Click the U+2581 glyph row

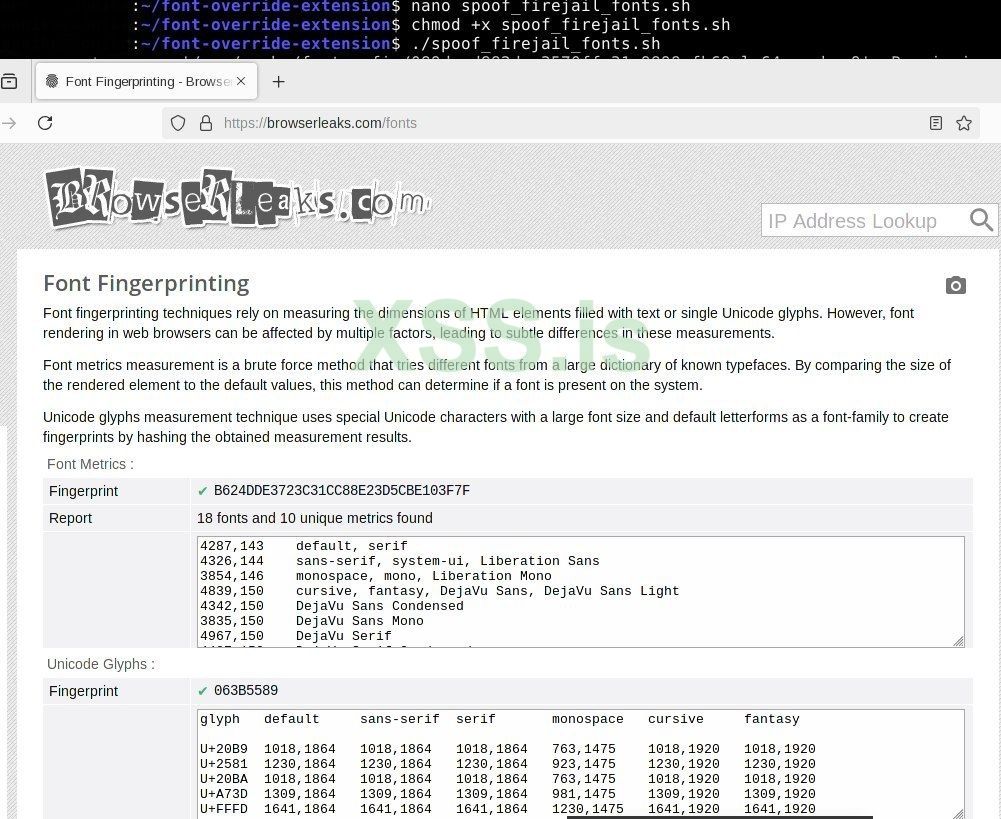(508, 763)
